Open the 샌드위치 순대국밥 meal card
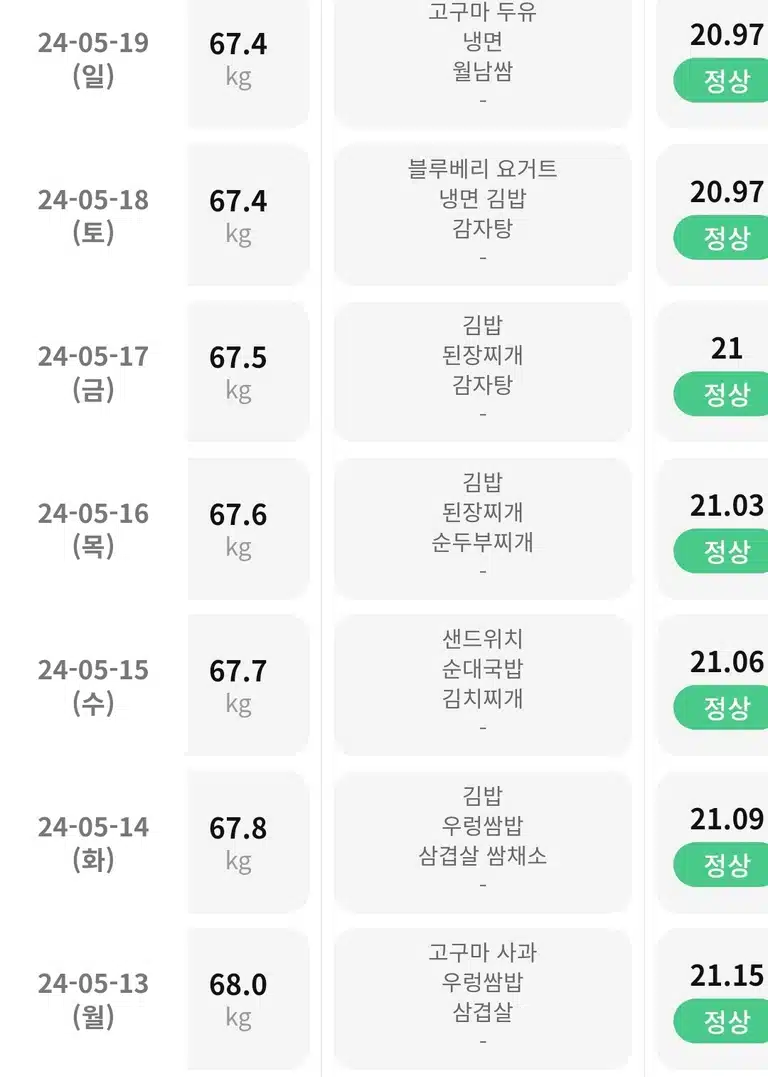Viewport: 768px width, 1077px height. click(482, 685)
